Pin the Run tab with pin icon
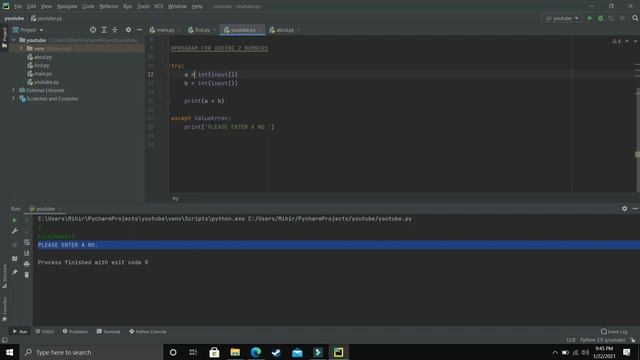Screen dimensions: 640x360 coord(15,272)
